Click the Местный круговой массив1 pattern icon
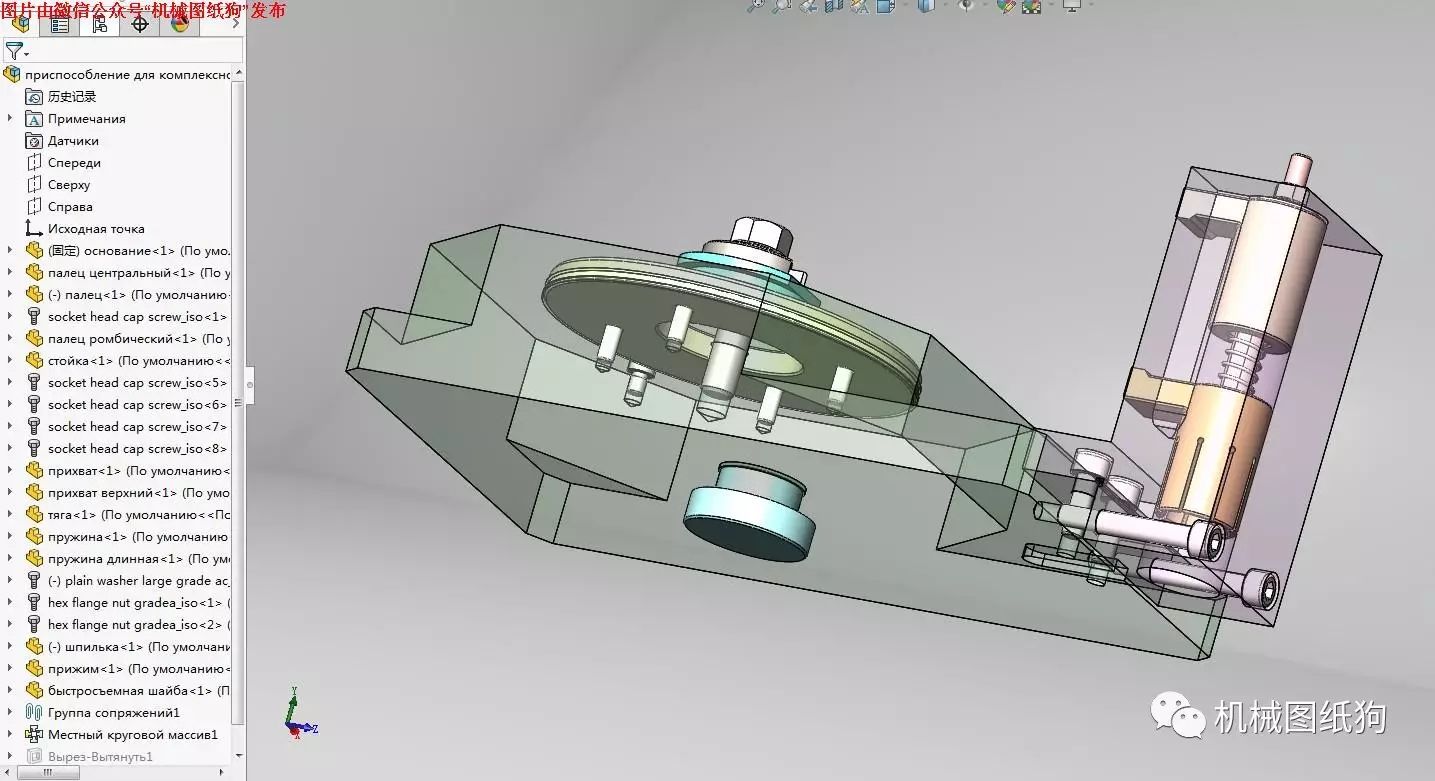The width and height of the screenshot is (1435, 781). tap(34, 735)
